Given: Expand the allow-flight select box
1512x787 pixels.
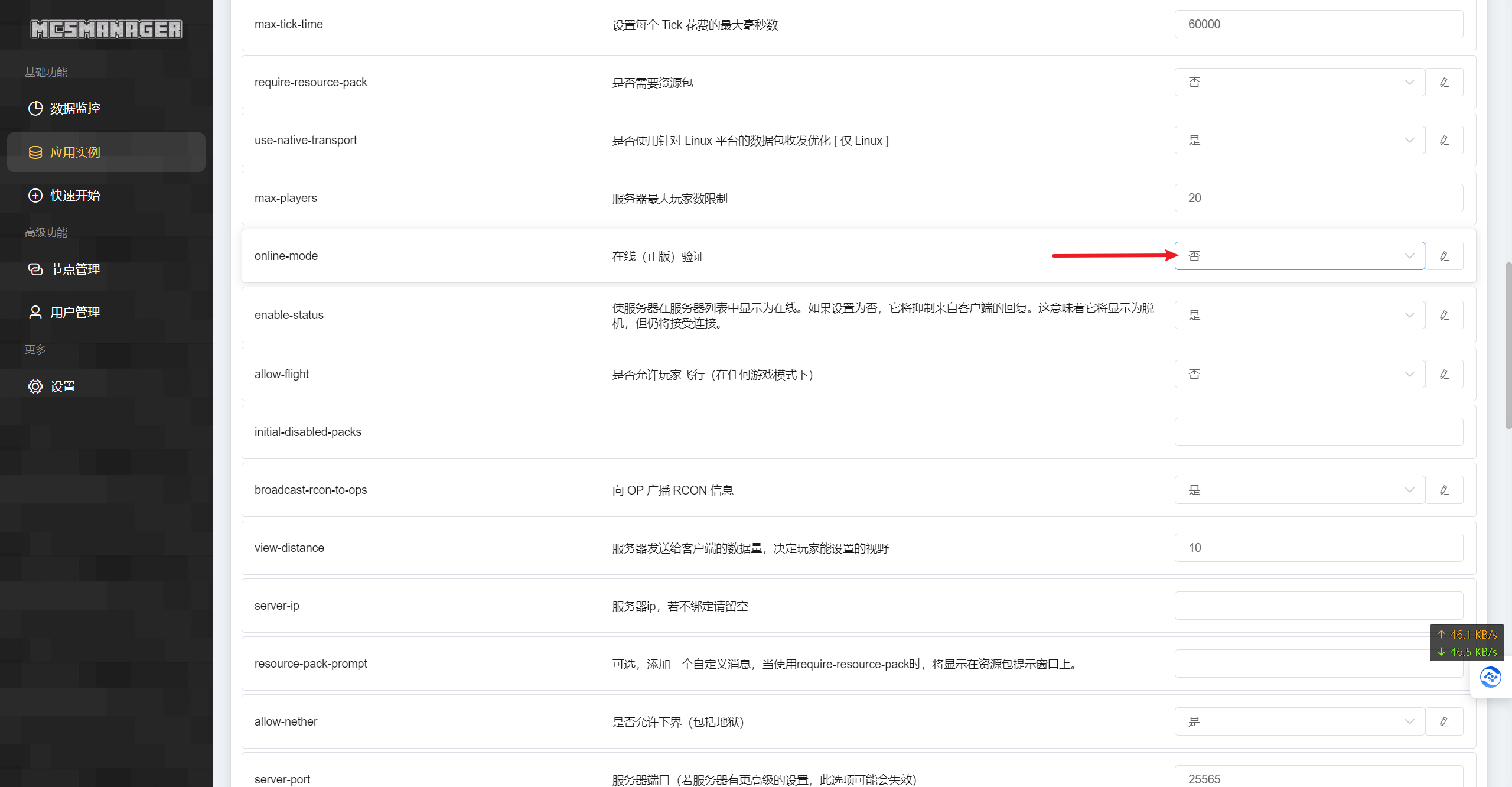Looking at the screenshot, I should pos(1299,374).
